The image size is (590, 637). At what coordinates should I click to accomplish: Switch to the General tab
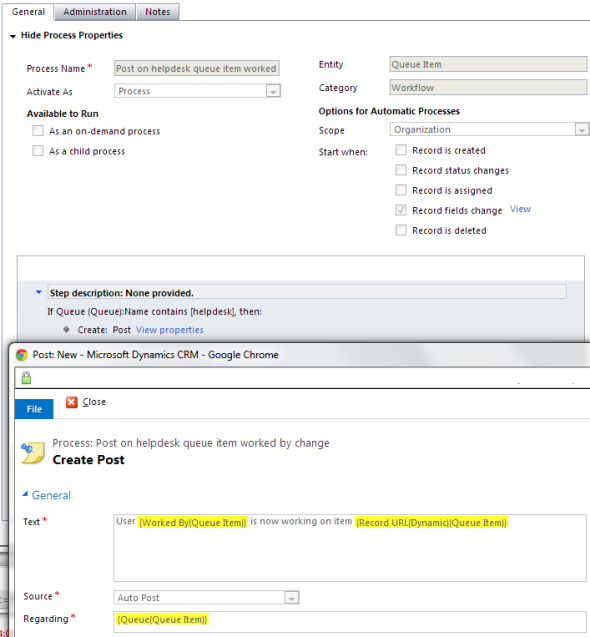pos(28,12)
